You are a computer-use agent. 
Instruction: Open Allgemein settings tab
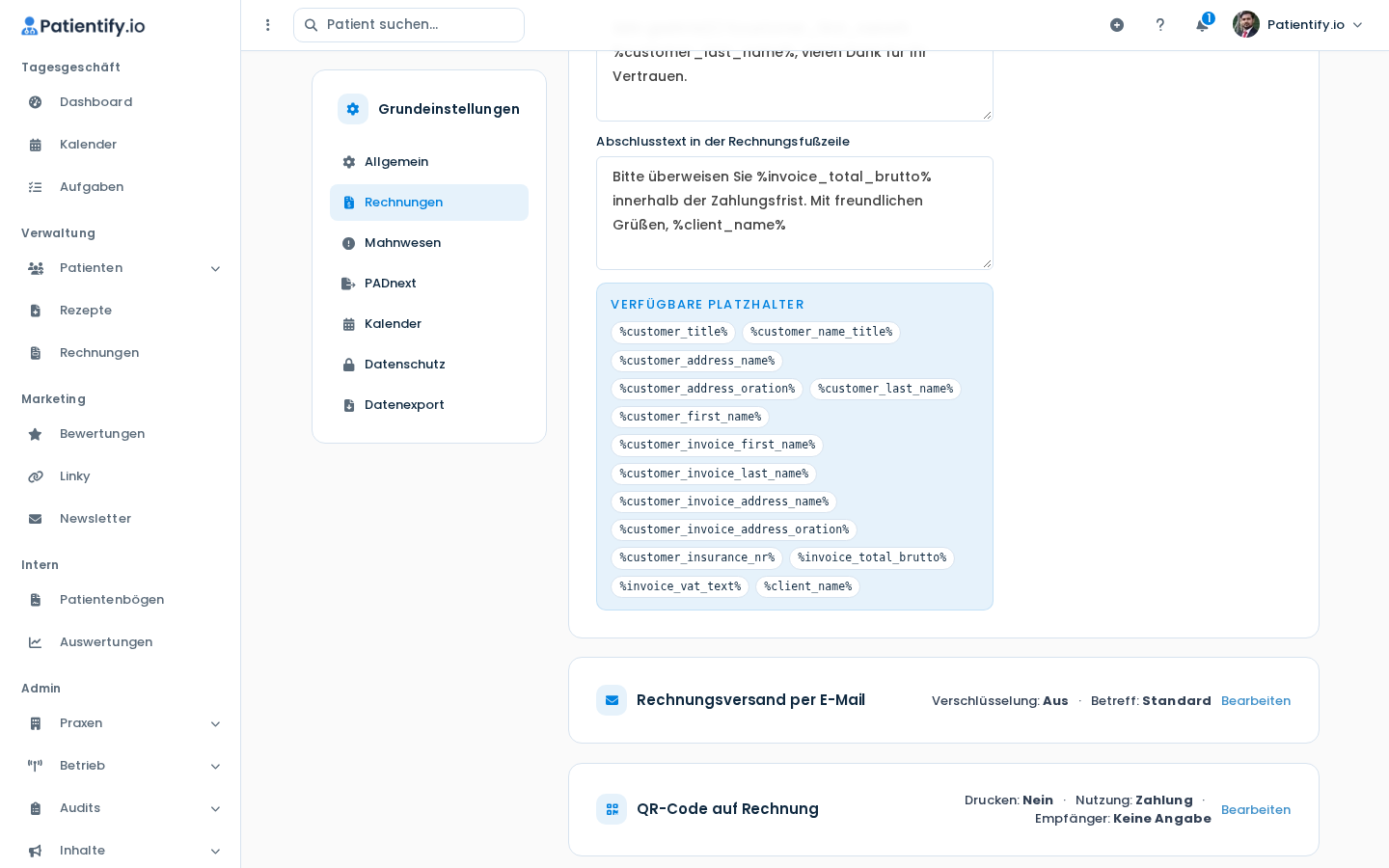[x=429, y=162]
